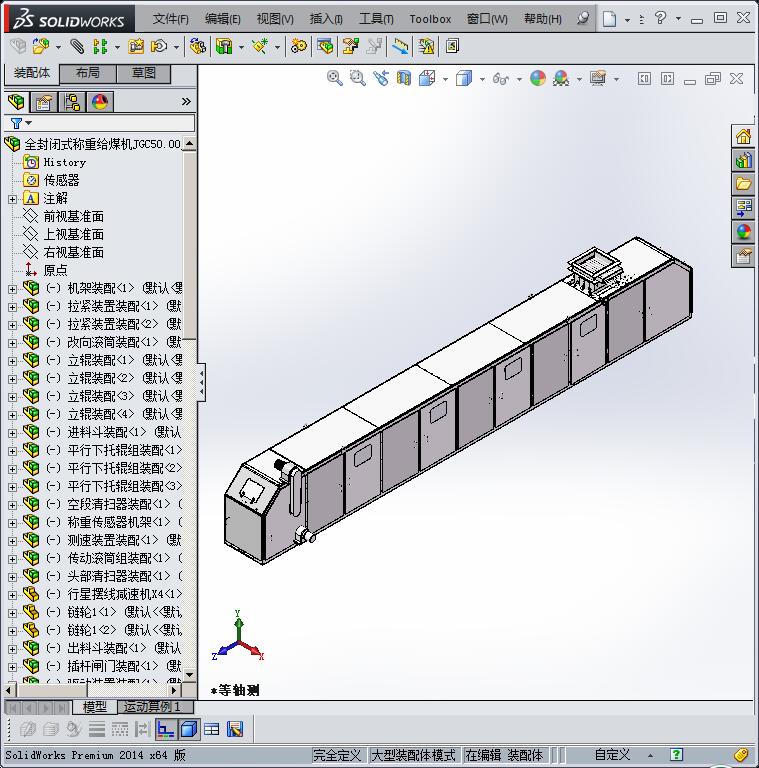Expand the 进料斗装配<1> node
759x768 pixels.
pos(12,433)
